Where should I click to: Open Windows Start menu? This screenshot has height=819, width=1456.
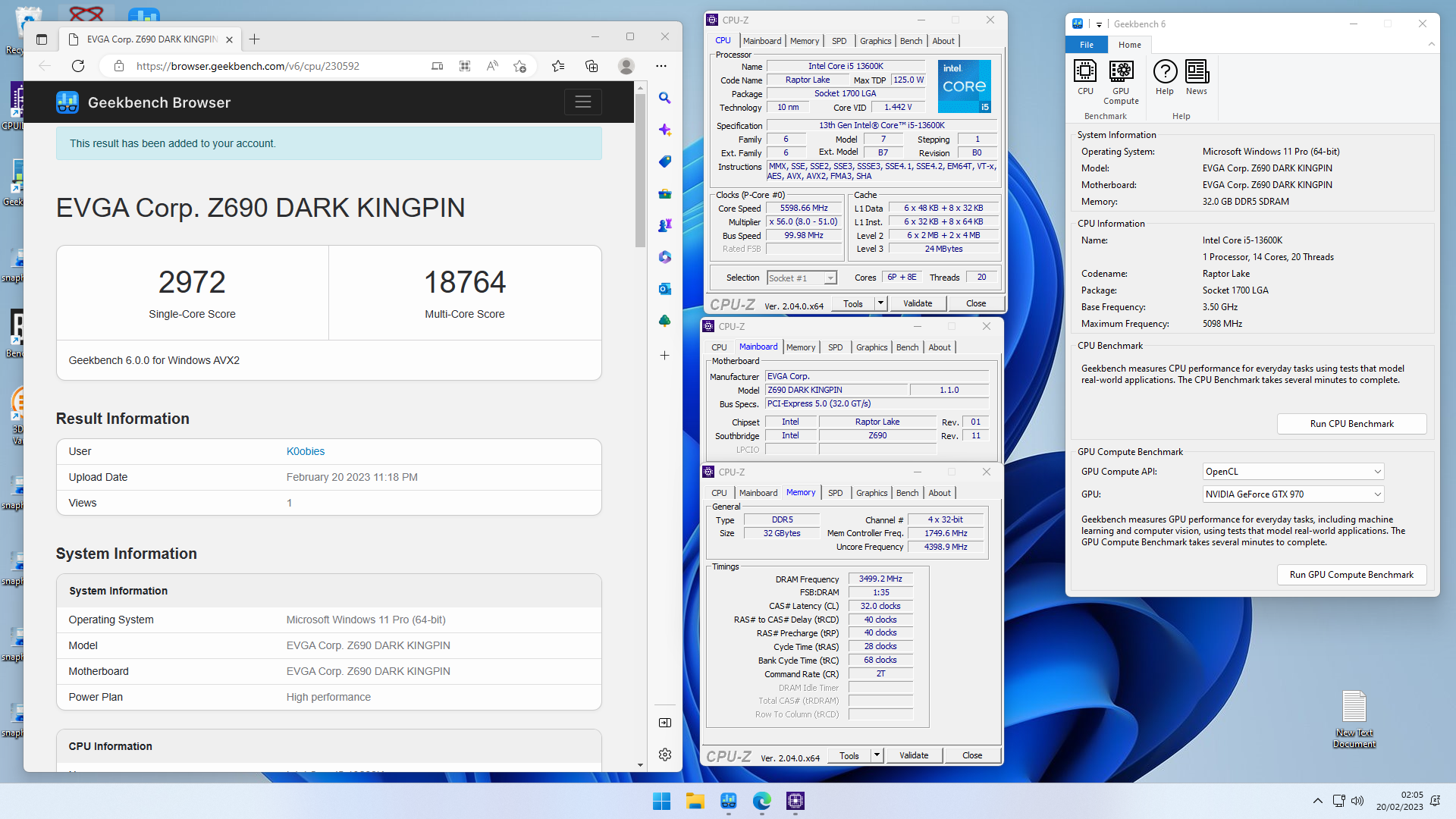coord(661,801)
